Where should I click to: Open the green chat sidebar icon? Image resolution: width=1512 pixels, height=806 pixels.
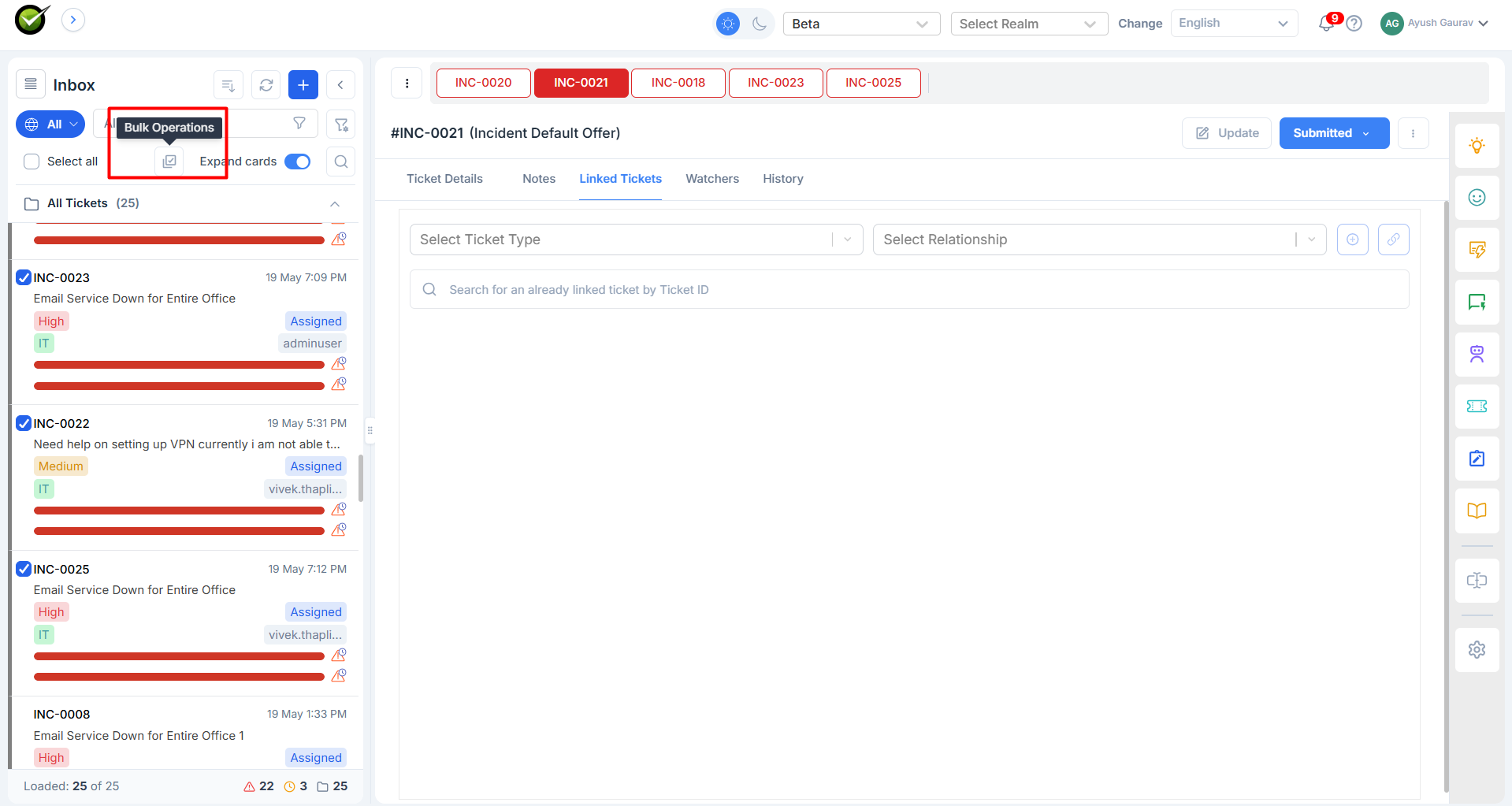[1477, 302]
